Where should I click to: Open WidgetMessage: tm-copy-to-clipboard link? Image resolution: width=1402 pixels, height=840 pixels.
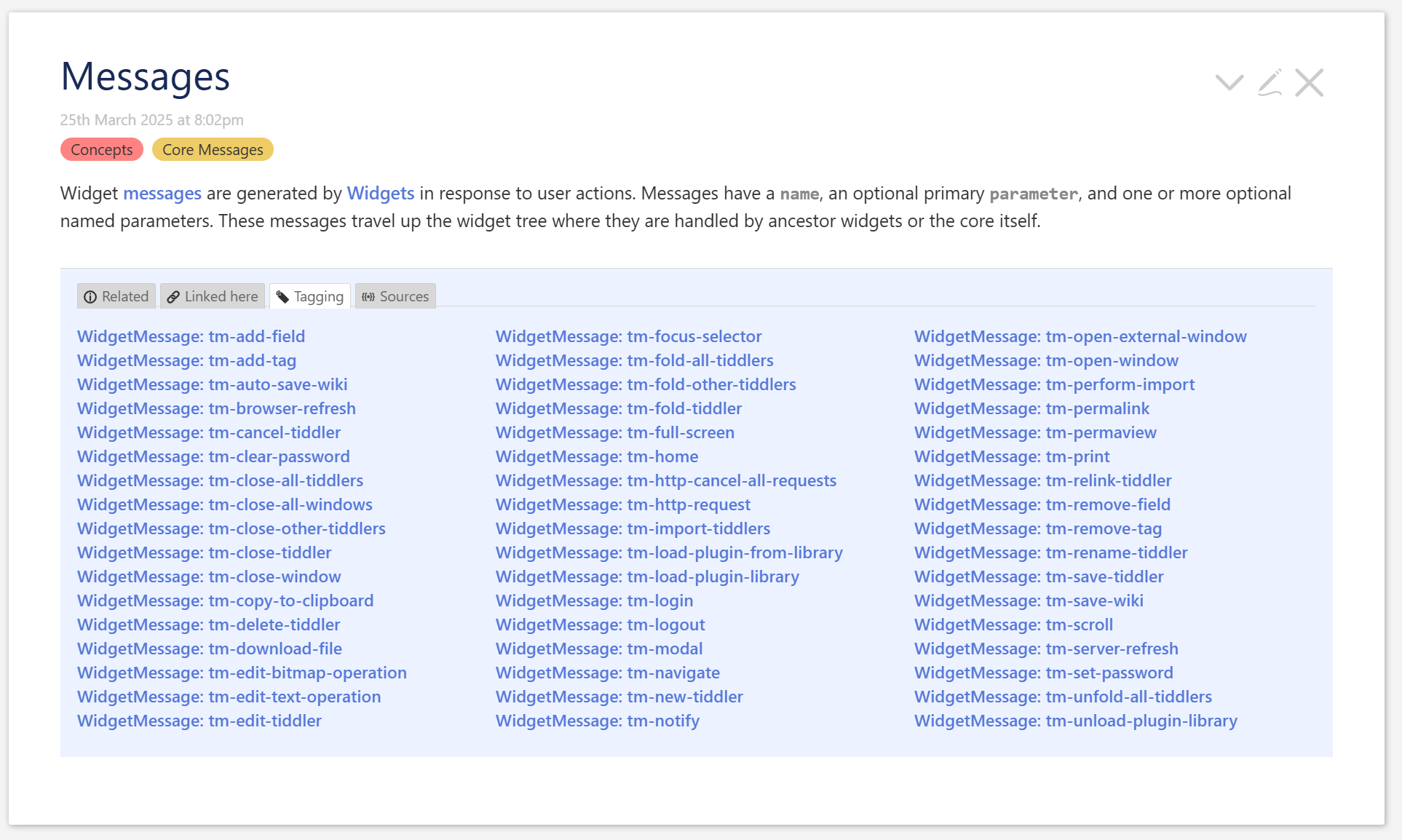tap(226, 601)
